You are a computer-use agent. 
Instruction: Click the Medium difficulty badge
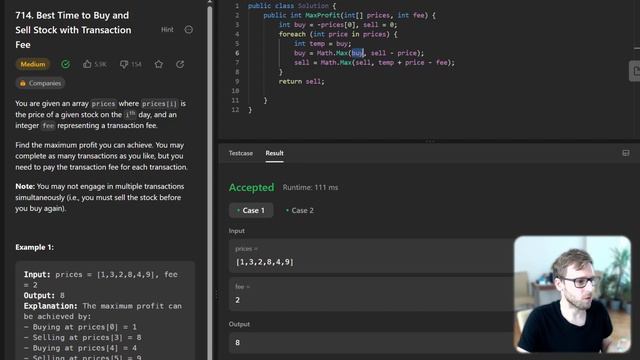coord(33,64)
